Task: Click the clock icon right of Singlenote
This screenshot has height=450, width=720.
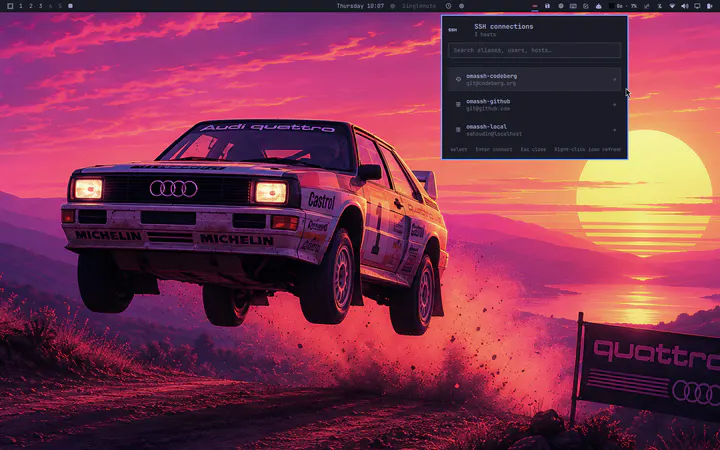Action: pos(448,6)
